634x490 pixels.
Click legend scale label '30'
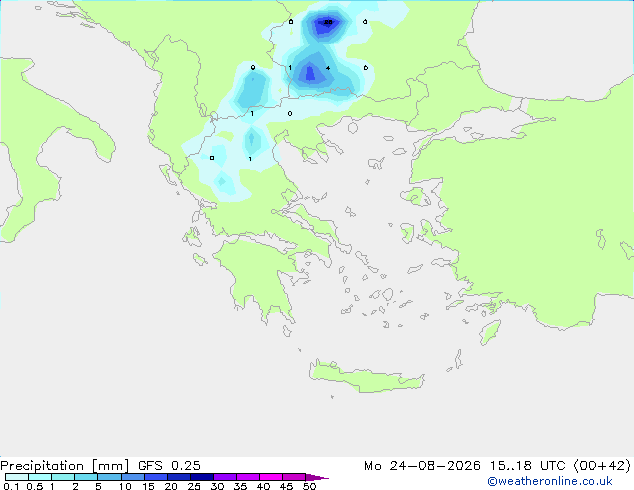(x=217, y=486)
